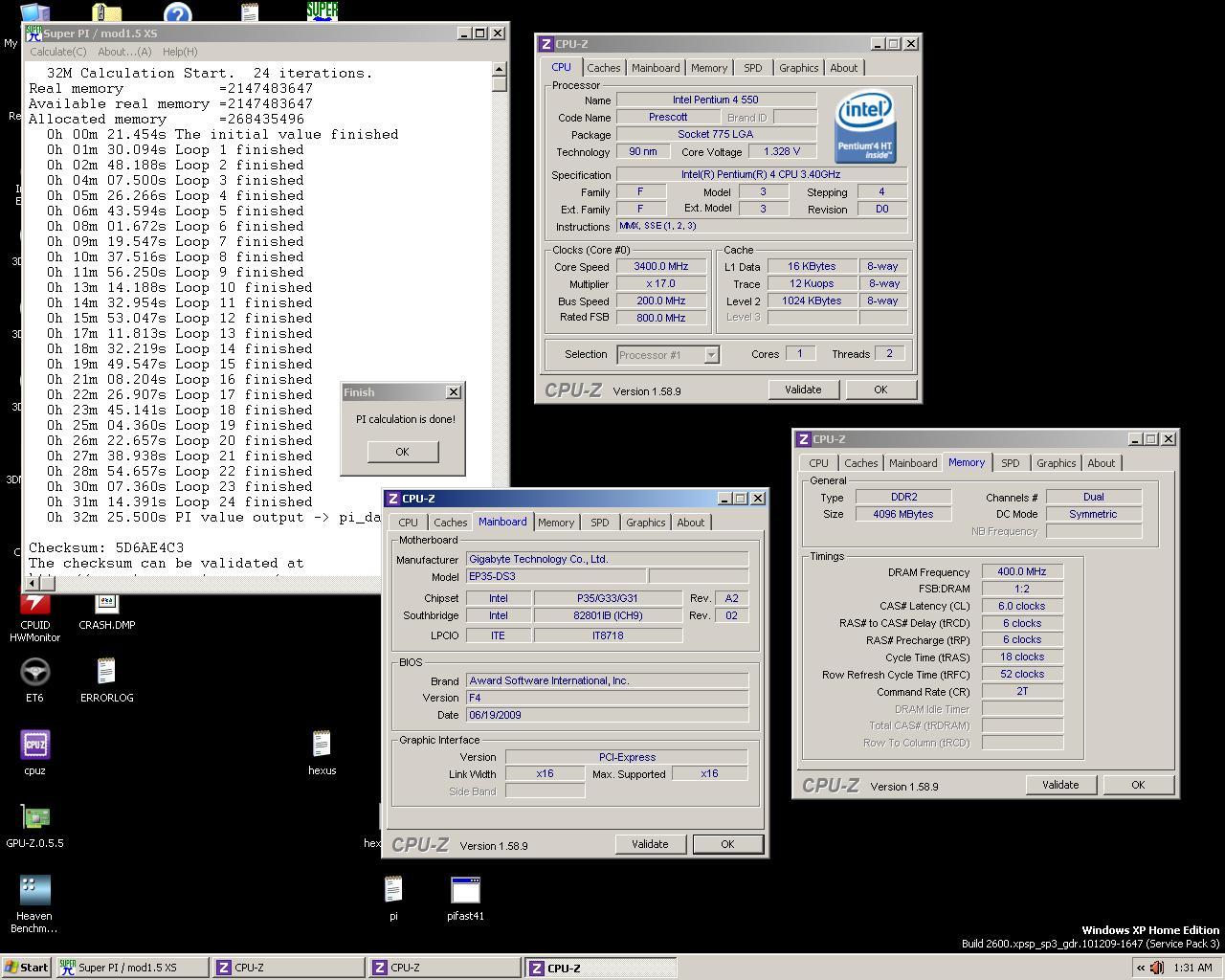Screen dimensions: 1225x980
Task: Switch to Caches tab in CPU window
Action: [603, 68]
